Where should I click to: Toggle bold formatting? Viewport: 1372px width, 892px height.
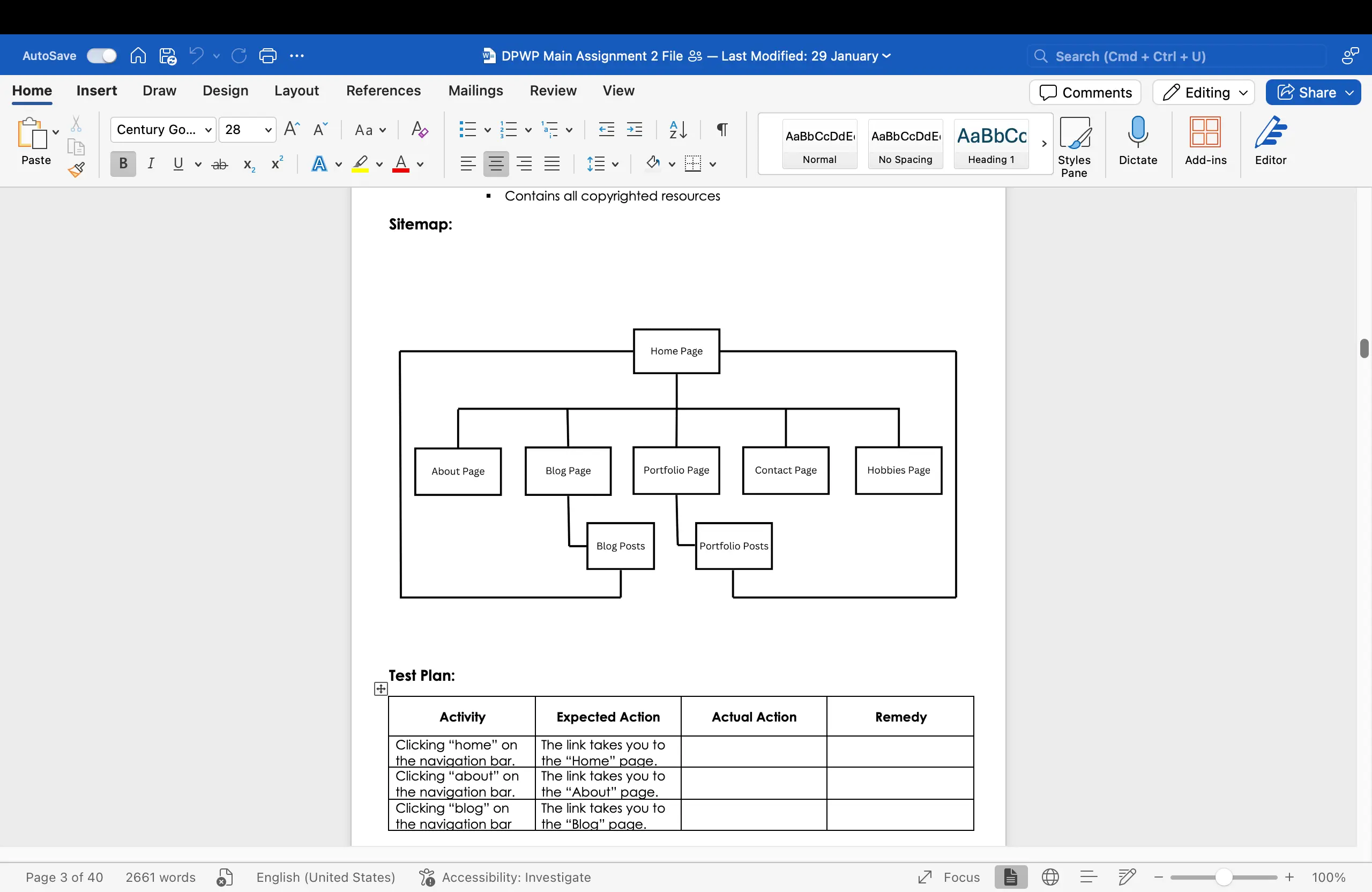coord(123,163)
